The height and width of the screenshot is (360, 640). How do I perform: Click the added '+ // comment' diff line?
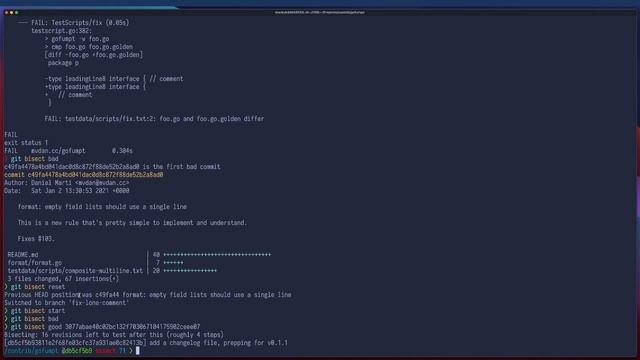(69, 95)
